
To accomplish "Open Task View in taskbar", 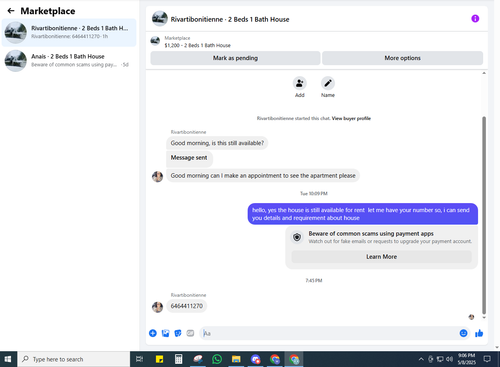I will point(139,359).
